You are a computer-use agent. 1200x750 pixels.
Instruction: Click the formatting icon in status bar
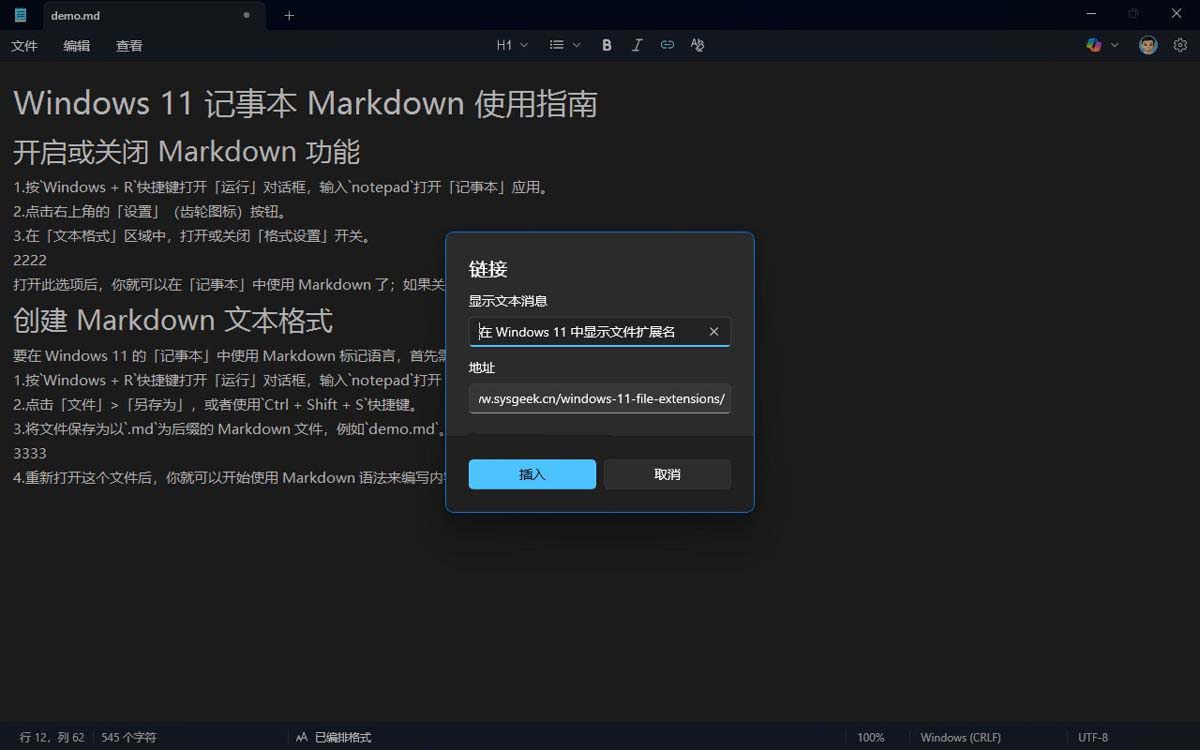pyautogui.click(x=302, y=737)
